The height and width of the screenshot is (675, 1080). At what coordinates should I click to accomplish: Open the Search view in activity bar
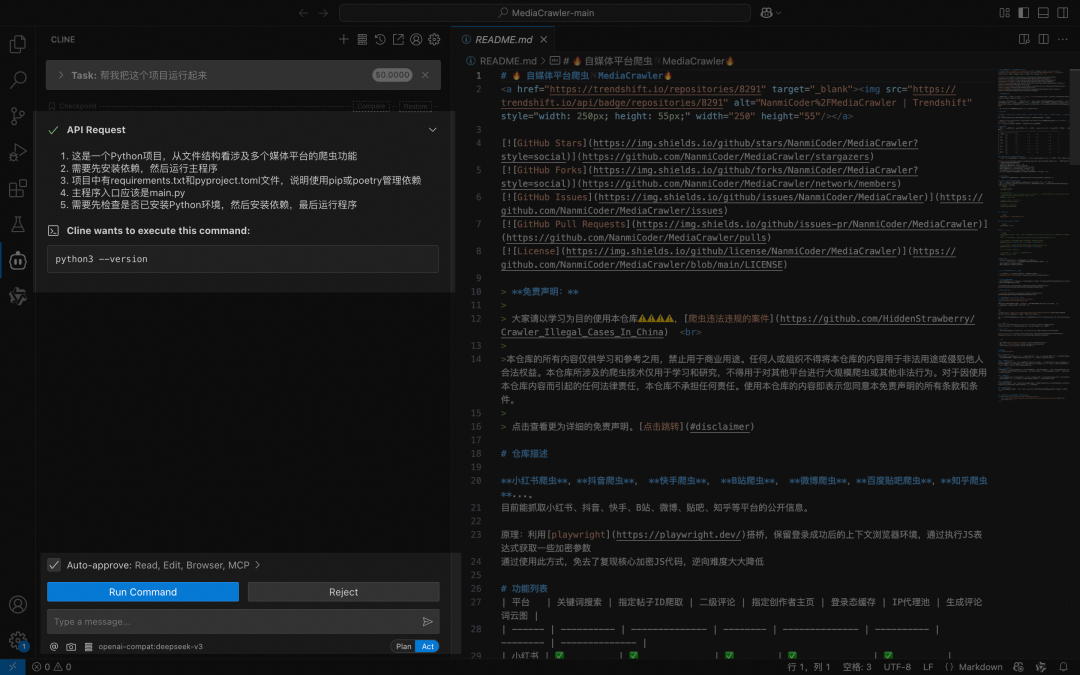point(18,80)
